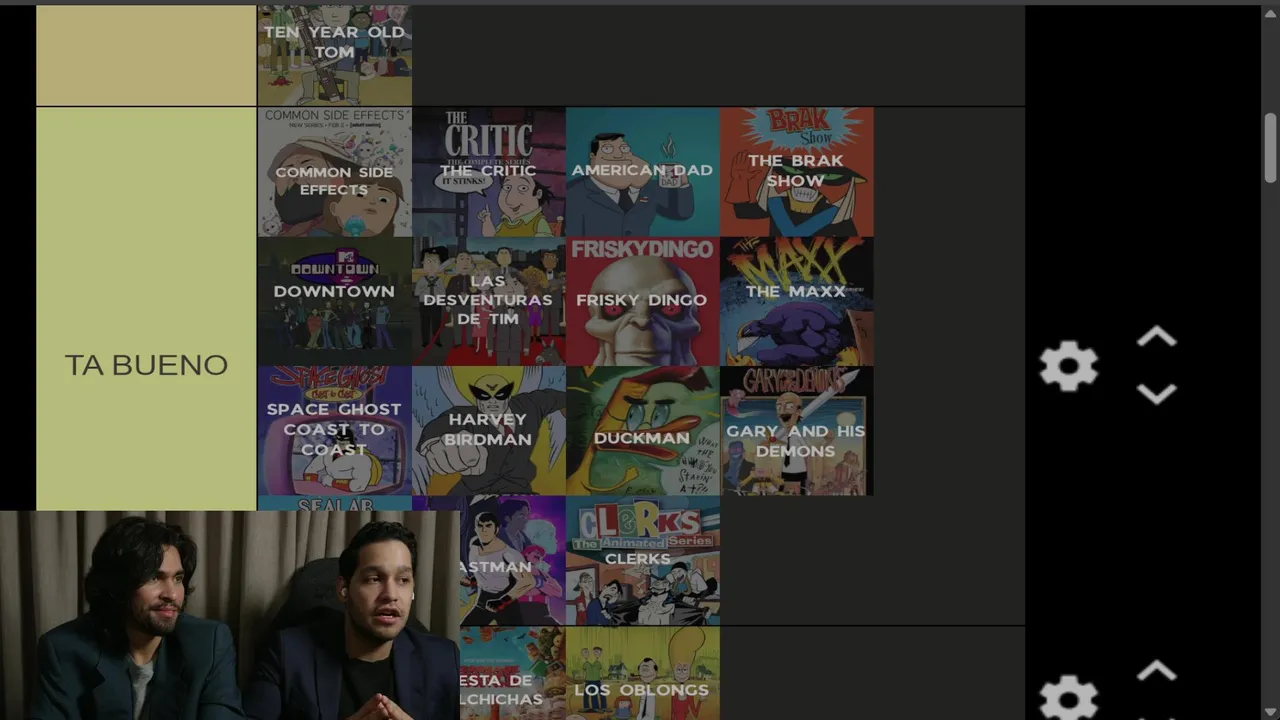
Task: Select Space Ghost Coast to Coast tile
Action: pyautogui.click(x=335, y=431)
